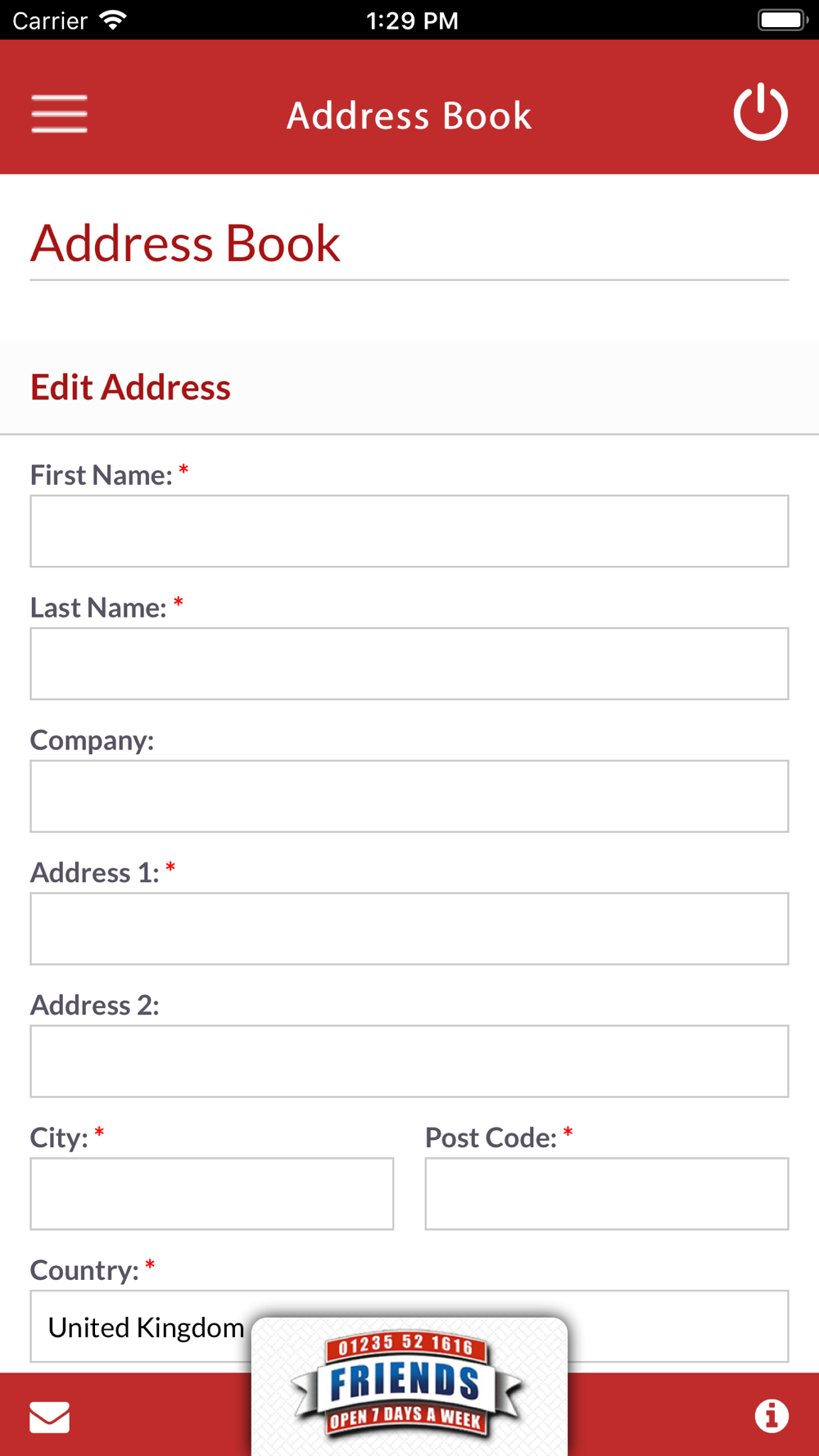Tap the Address Book header bar title
The image size is (819, 1456).
(409, 115)
